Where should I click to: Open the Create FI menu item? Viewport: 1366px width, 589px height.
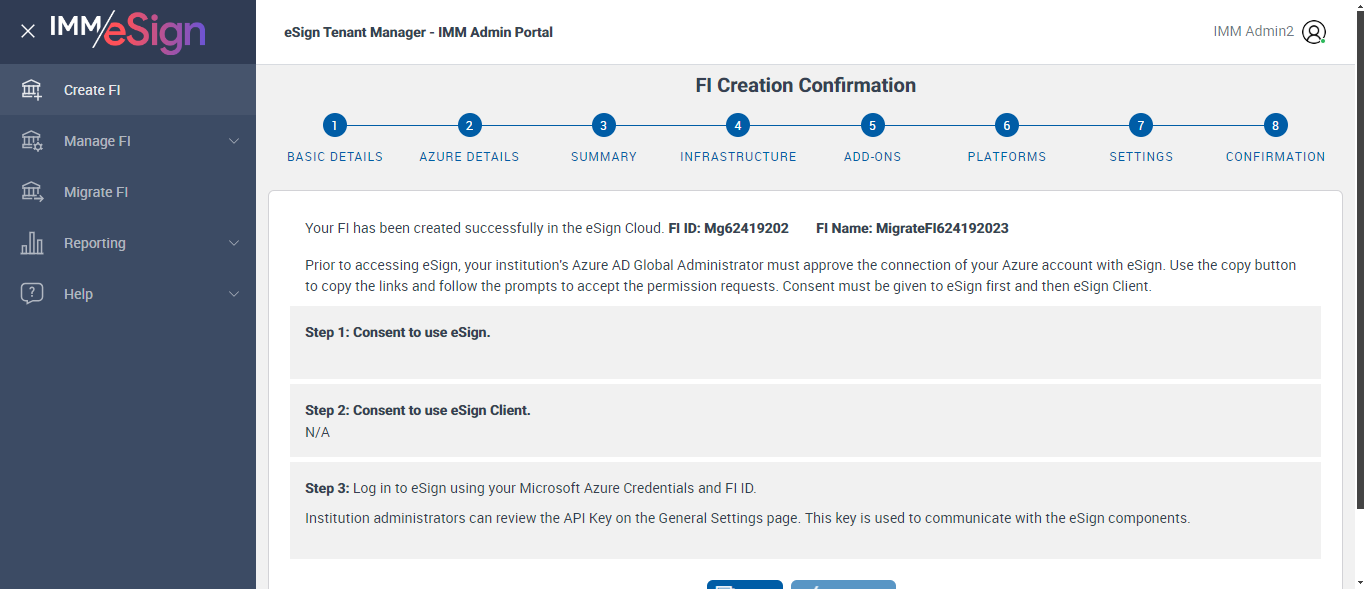(92, 90)
